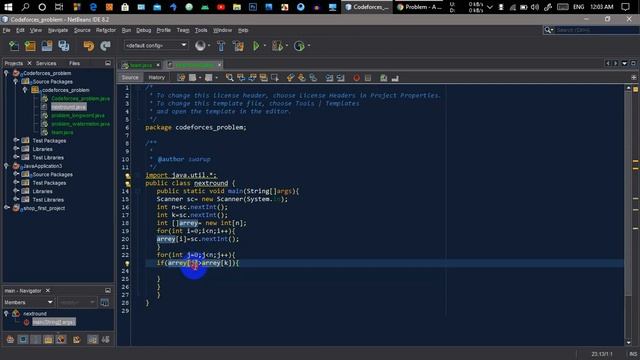The image size is (640, 360).
Task: Click the globe browser icon in toolbar
Action: 200,46
